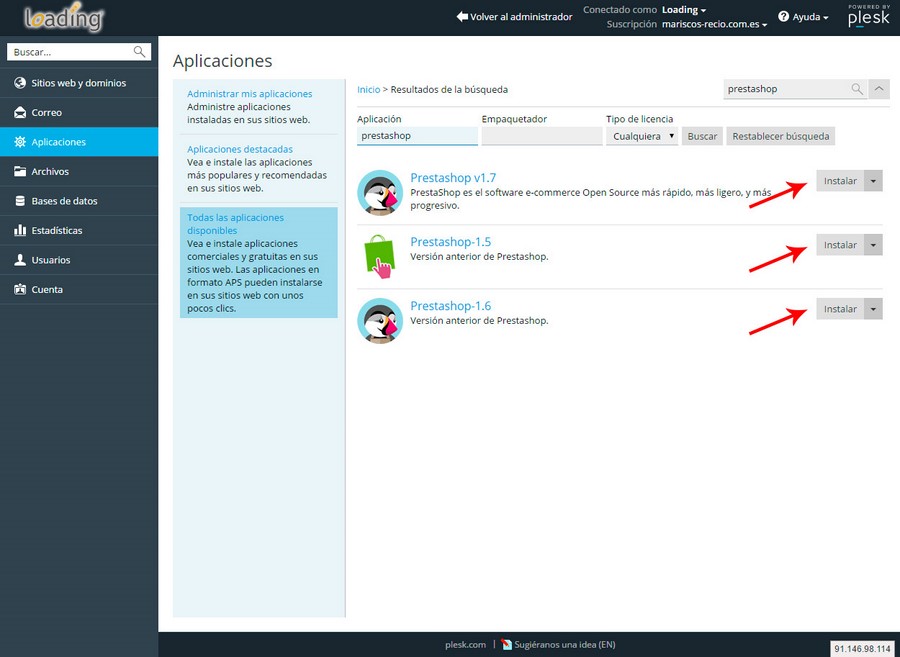Click the Prestashop v1.7 puffin logo
Image resolution: width=900 pixels, height=657 pixels.
click(x=379, y=193)
